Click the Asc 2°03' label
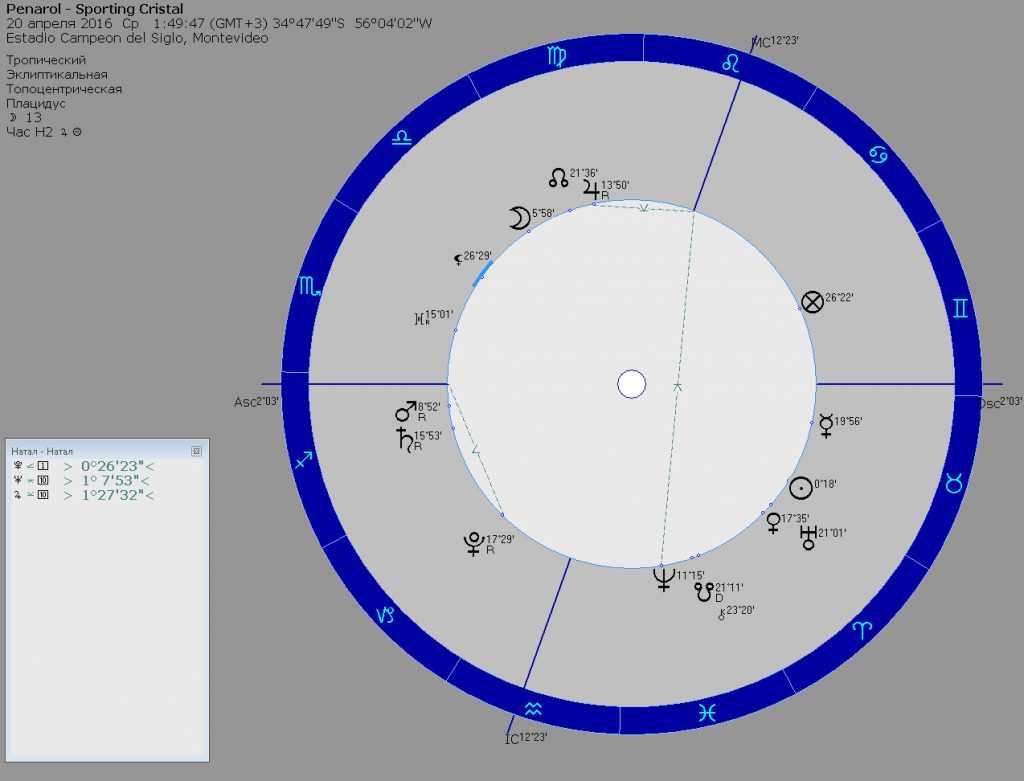 pyautogui.click(x=257, y=402)
